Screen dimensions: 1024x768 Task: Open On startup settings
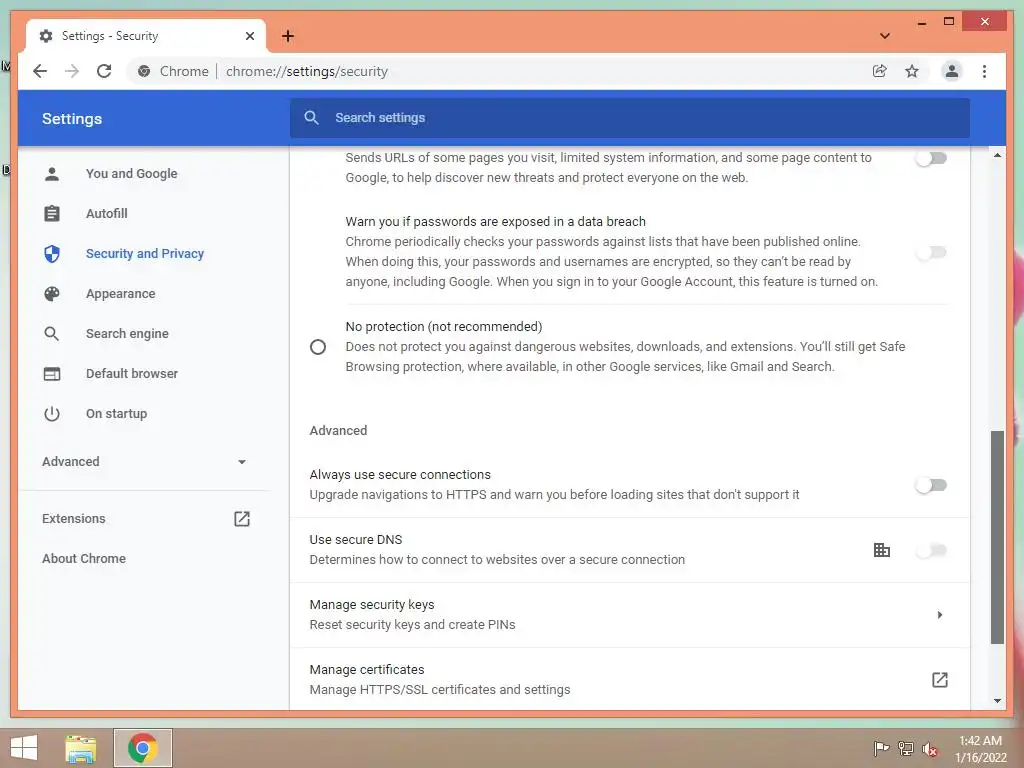[116, 414]
